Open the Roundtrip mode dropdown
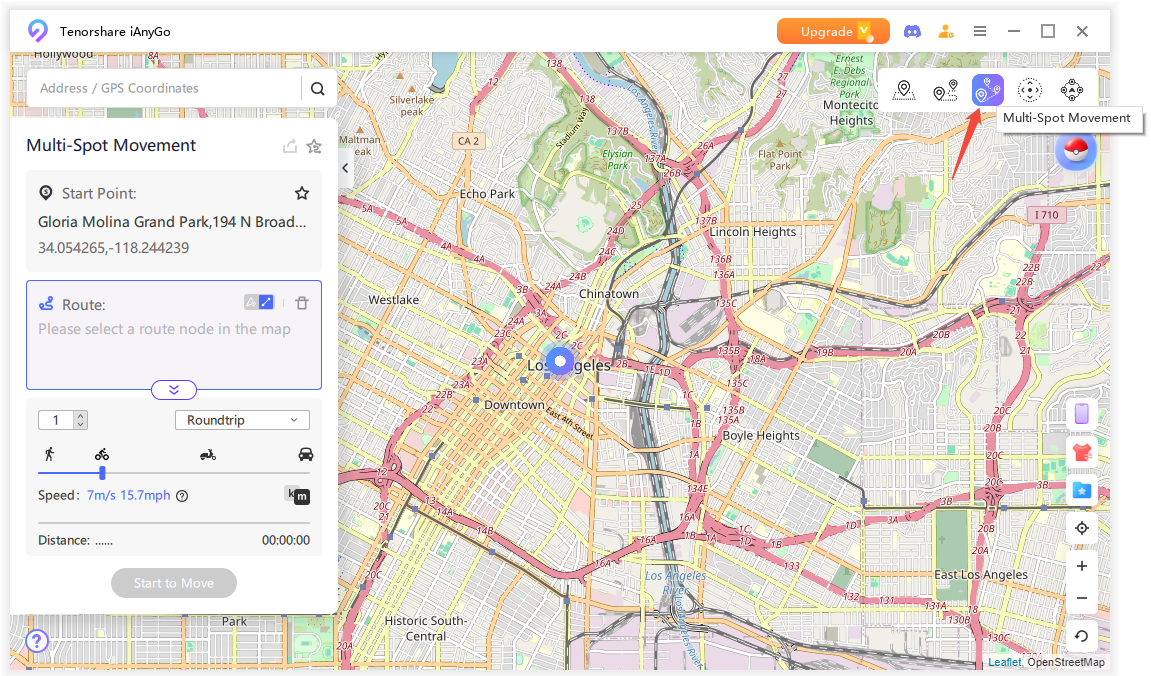The image size is (1151, 676). tap(242, 420)
